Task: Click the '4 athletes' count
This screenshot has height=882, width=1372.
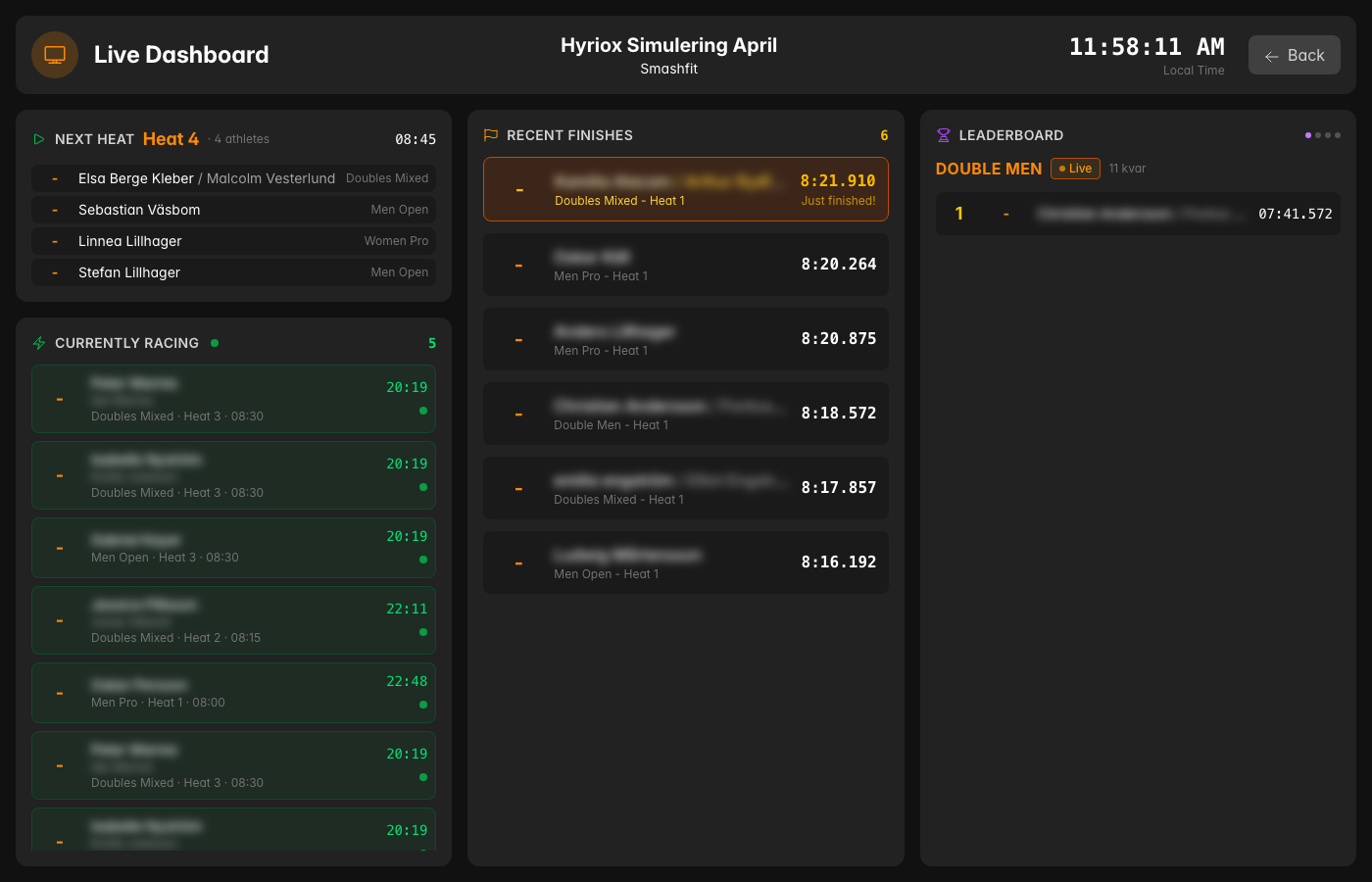Action: point(242,139)
